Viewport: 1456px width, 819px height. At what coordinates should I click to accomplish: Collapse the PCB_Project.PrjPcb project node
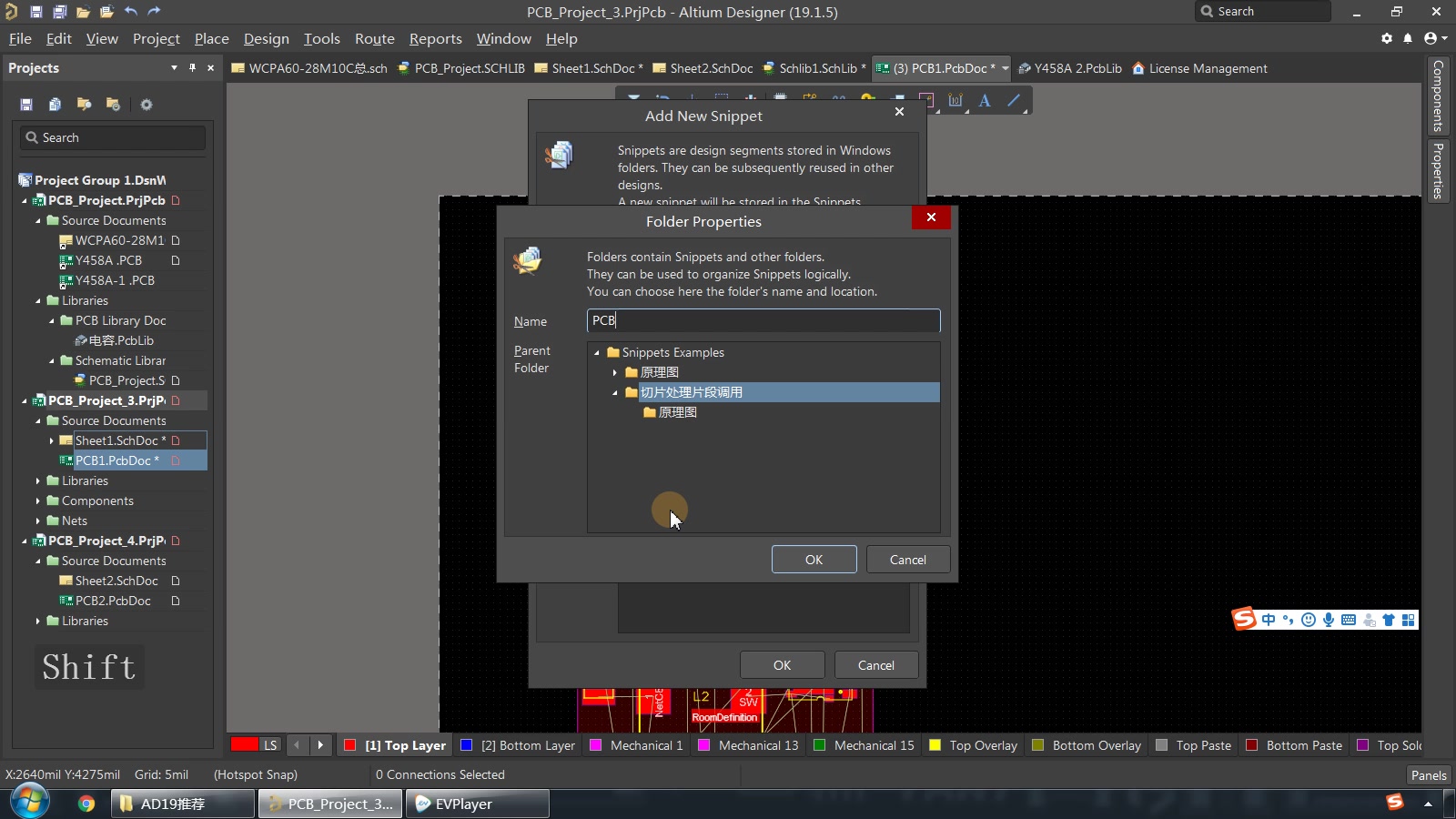click(25, 200)
